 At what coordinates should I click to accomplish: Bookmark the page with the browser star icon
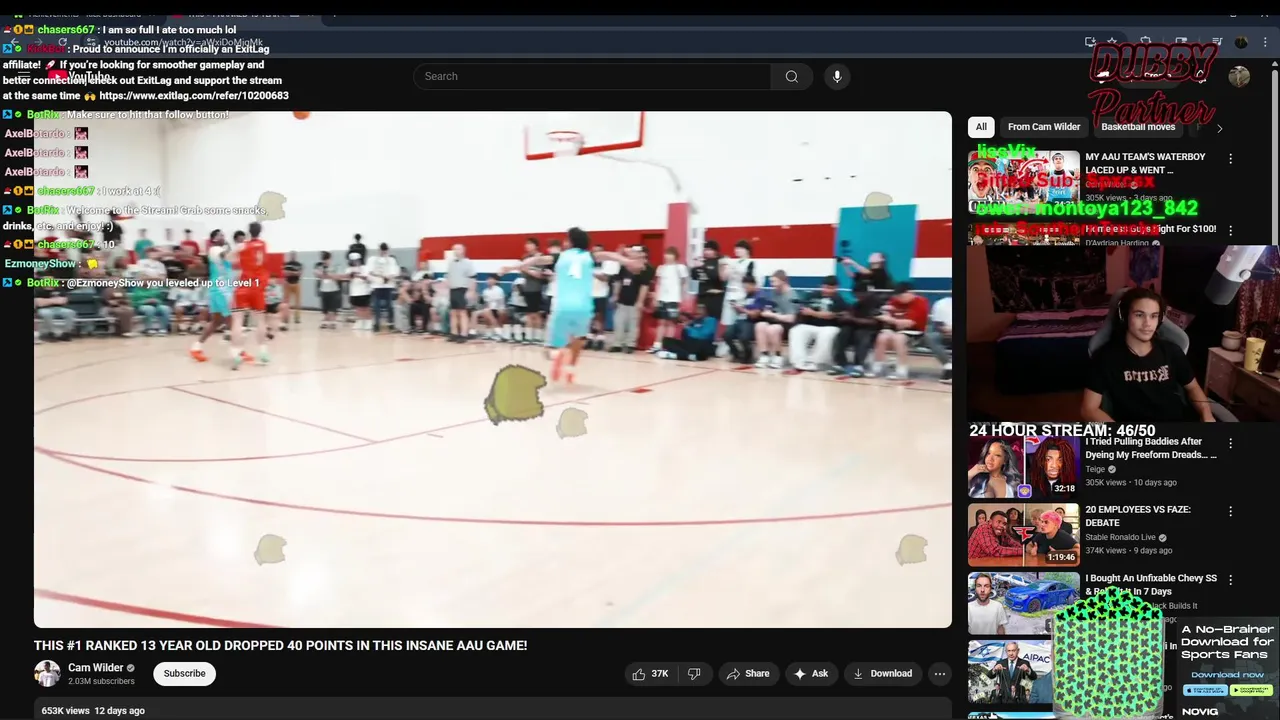[x=1111, y=42]
